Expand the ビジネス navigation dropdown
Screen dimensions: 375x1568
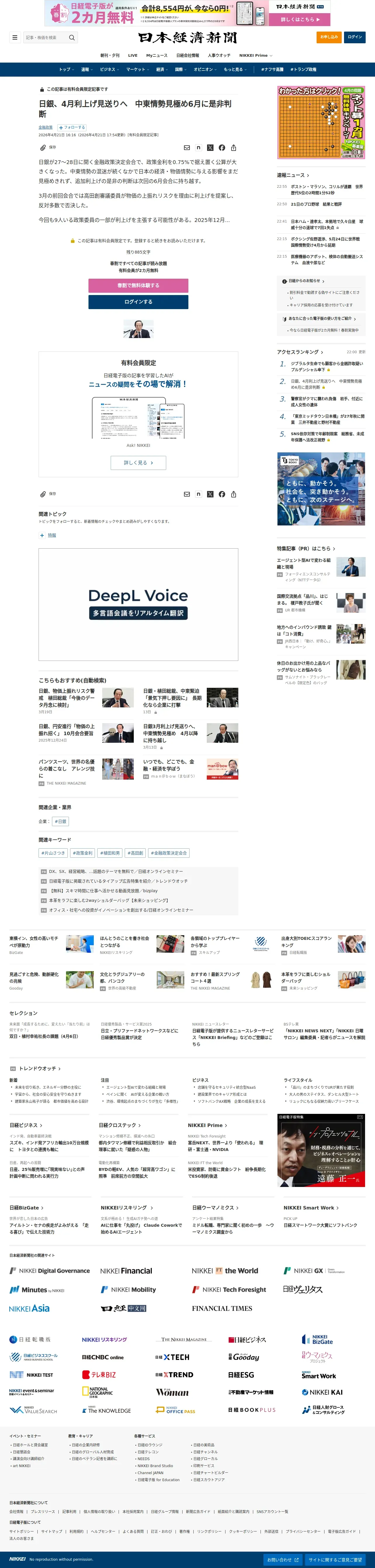tap(110, 69)
